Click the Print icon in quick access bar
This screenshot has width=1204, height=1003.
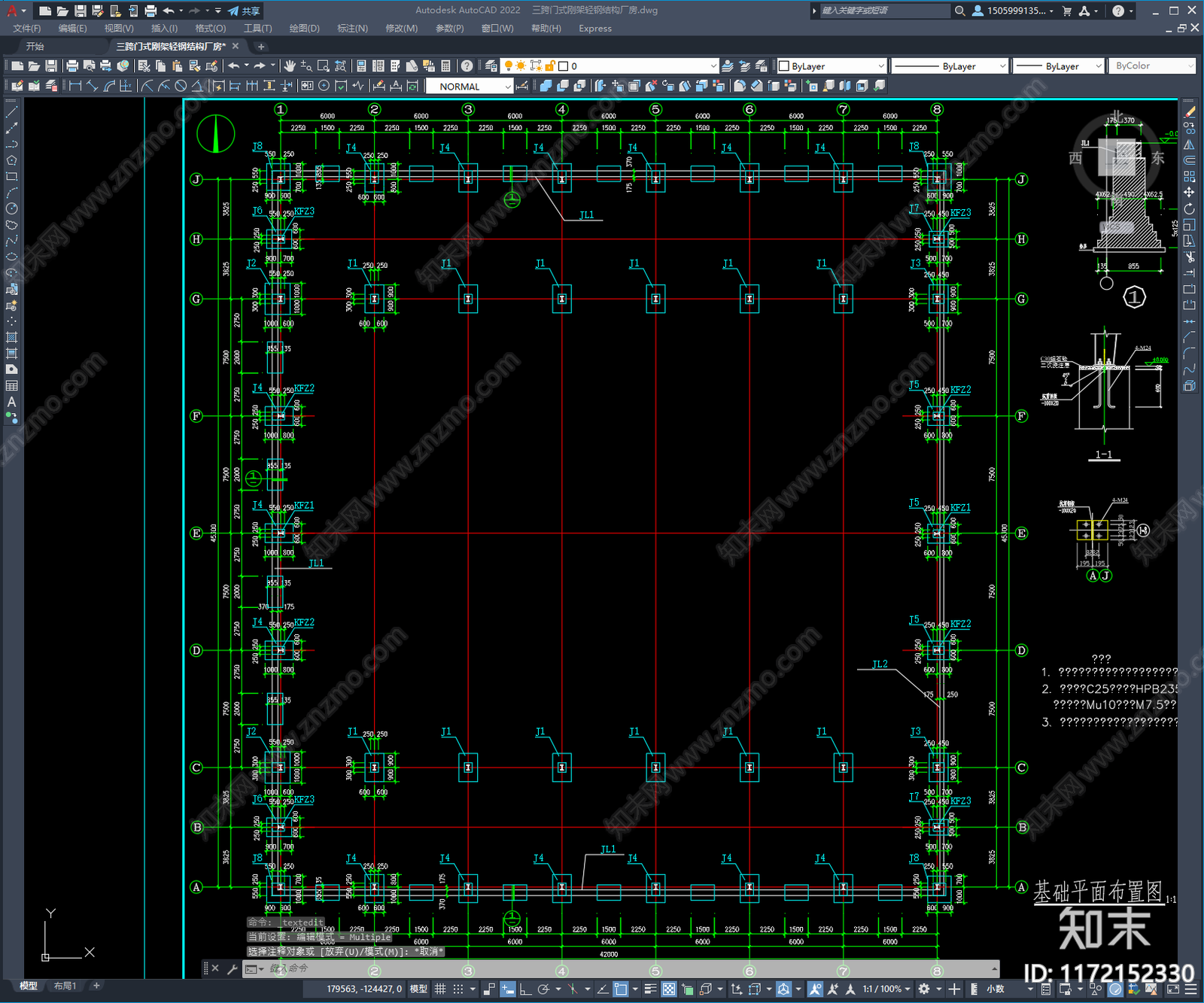(x=150, y=11)
